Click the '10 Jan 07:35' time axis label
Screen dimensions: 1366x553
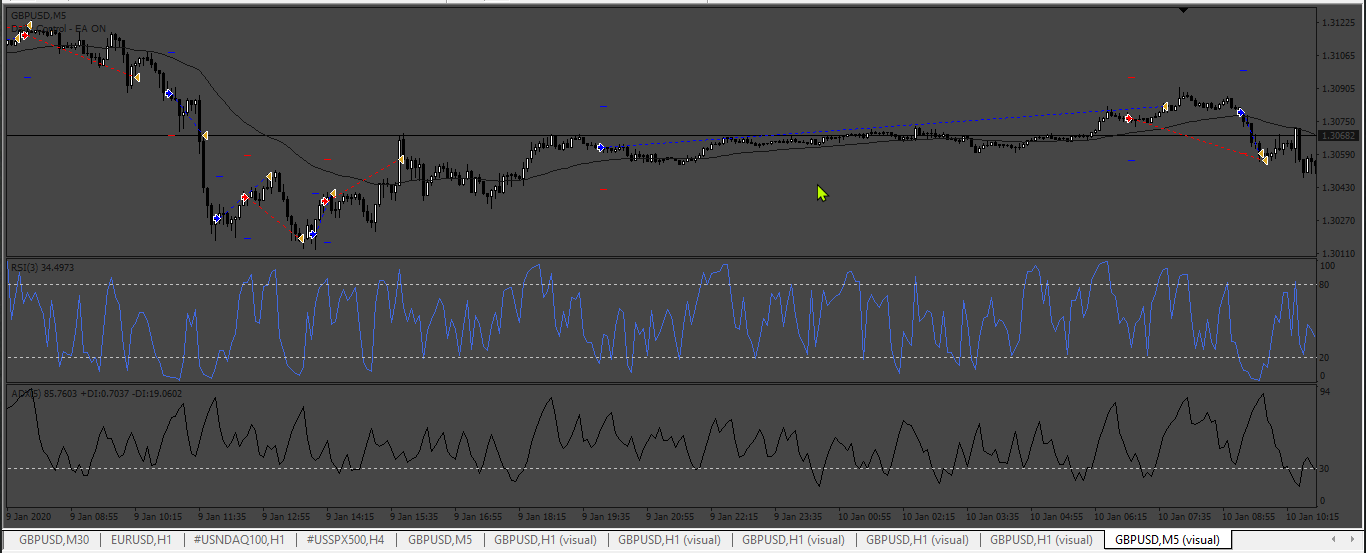click(x=1186, y=517)
